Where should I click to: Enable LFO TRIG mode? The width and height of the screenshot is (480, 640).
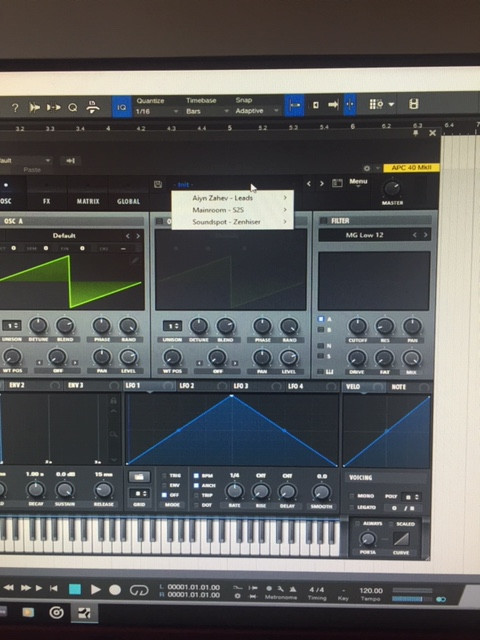click(x=164, y=476)
